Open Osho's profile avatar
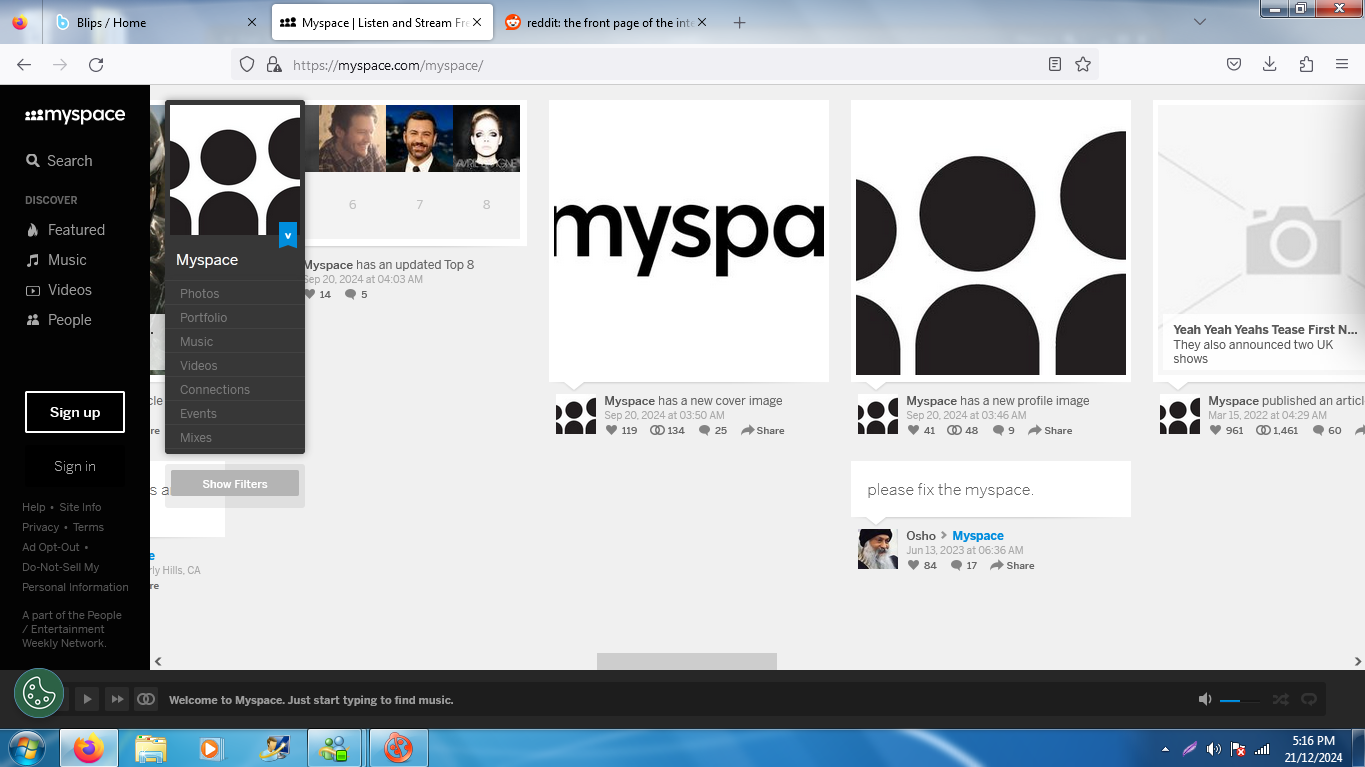This screenshot has height=767, width=1365. pyautogui.click(x=877, y=549)
